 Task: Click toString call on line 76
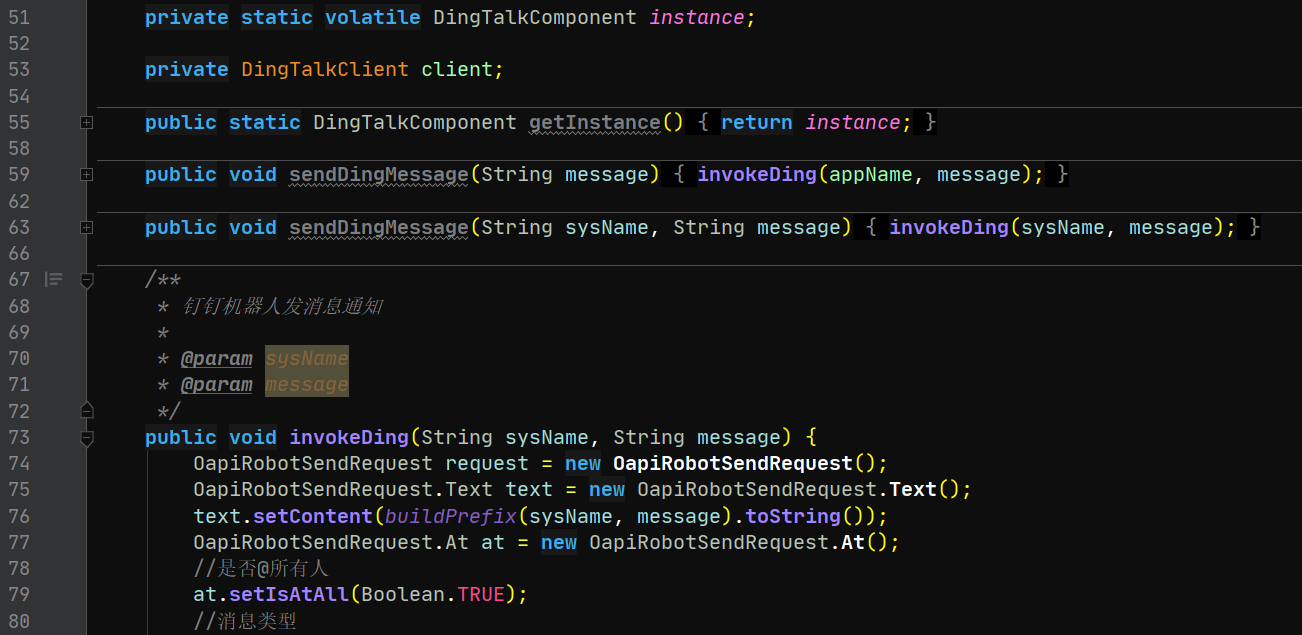(793, 516)
